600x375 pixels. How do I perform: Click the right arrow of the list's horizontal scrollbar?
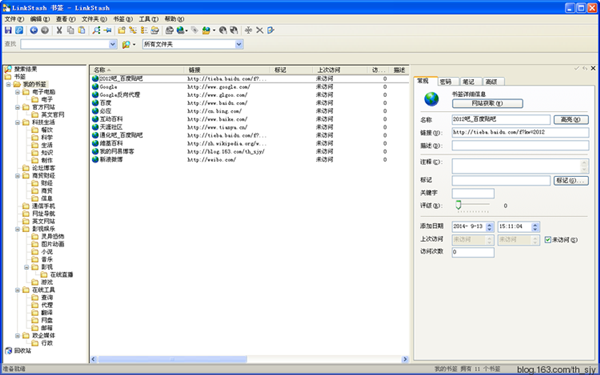(x=405, y=359)
